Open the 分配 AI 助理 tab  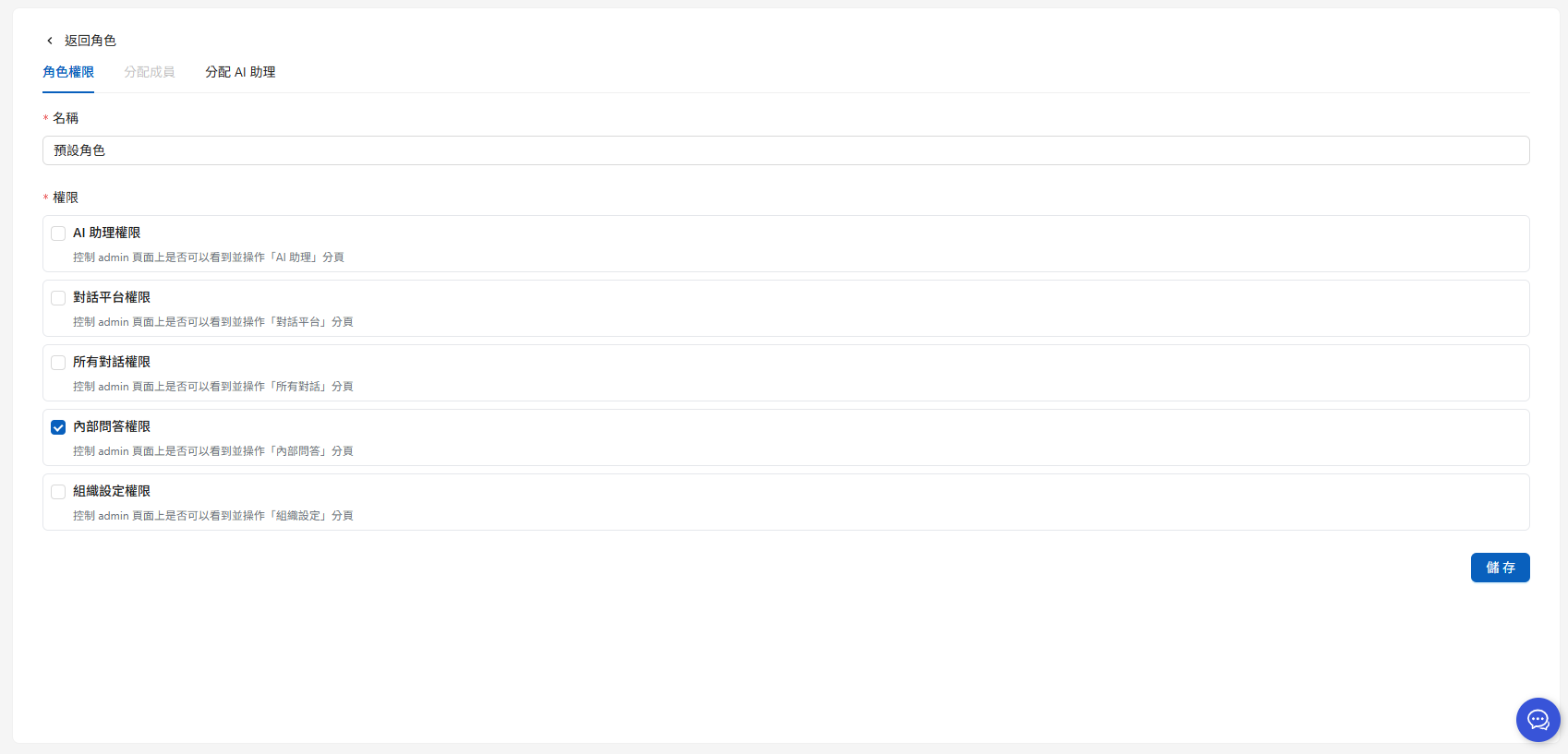[x=240, y=72]
